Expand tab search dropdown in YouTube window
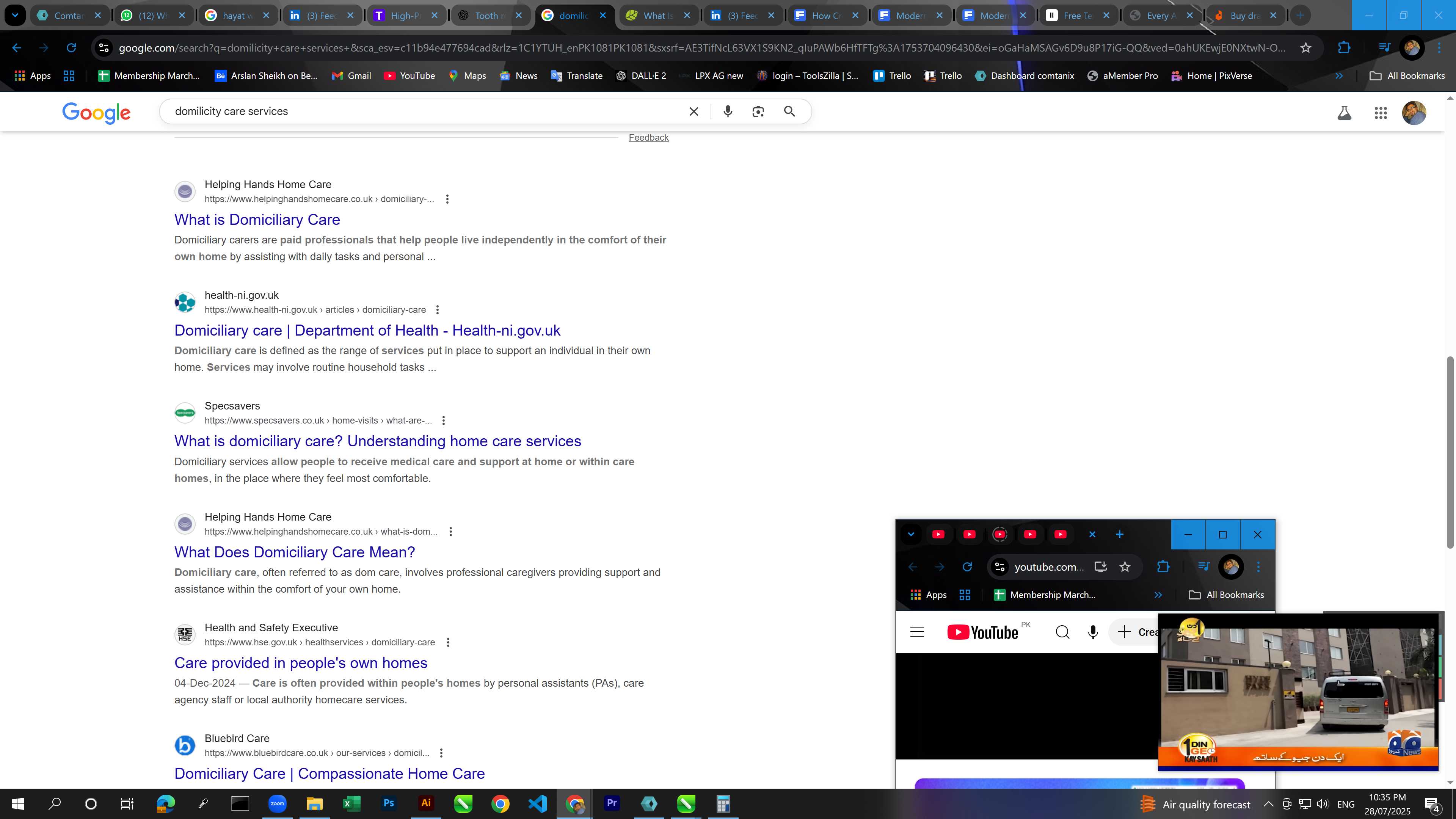This screenshot has width=1456, height=819. click(x=910, y=535)
